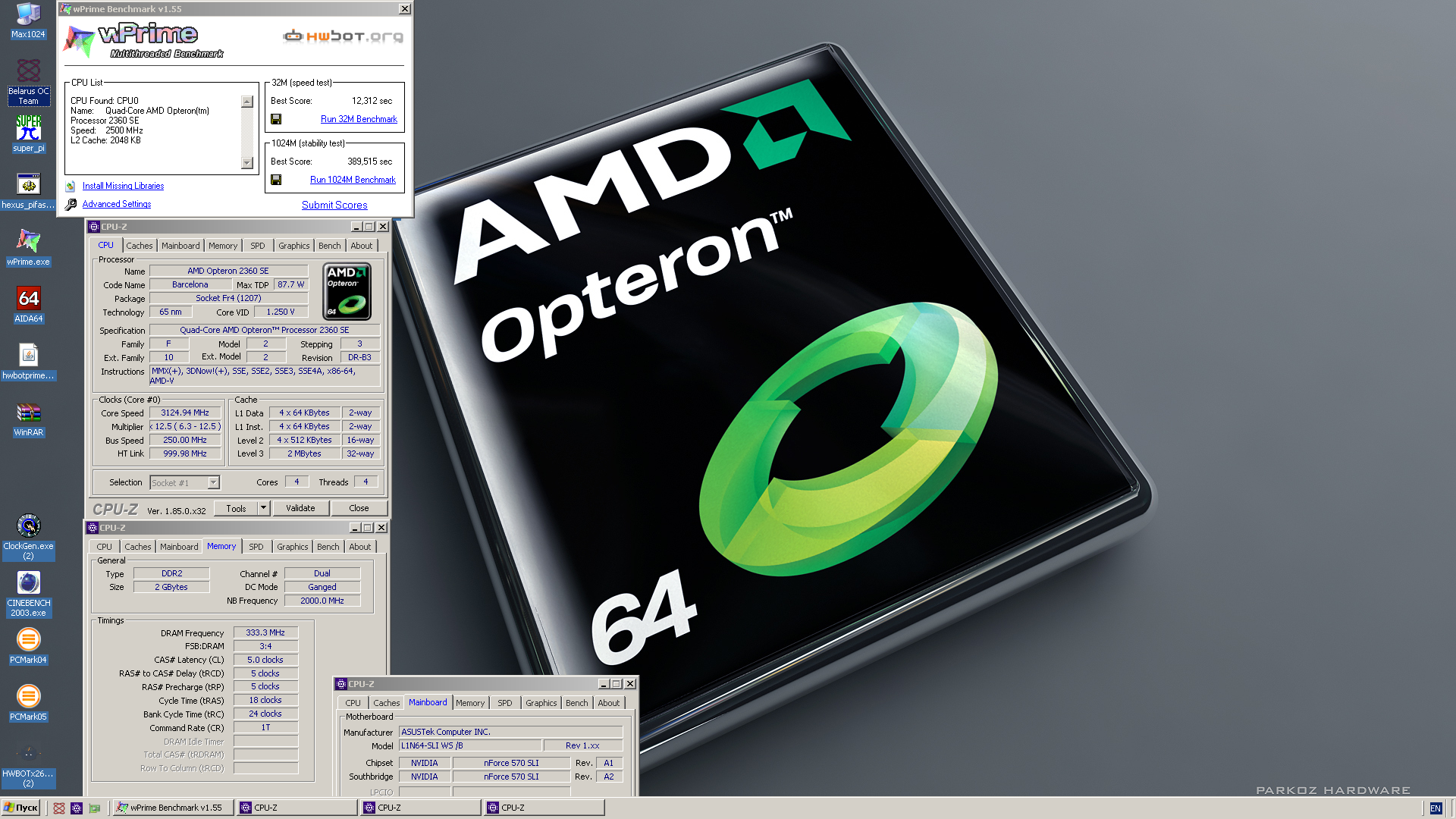Select the third CPU-Z taskbar button
This screenshot has width=1456, height=819.
(544, 808)
